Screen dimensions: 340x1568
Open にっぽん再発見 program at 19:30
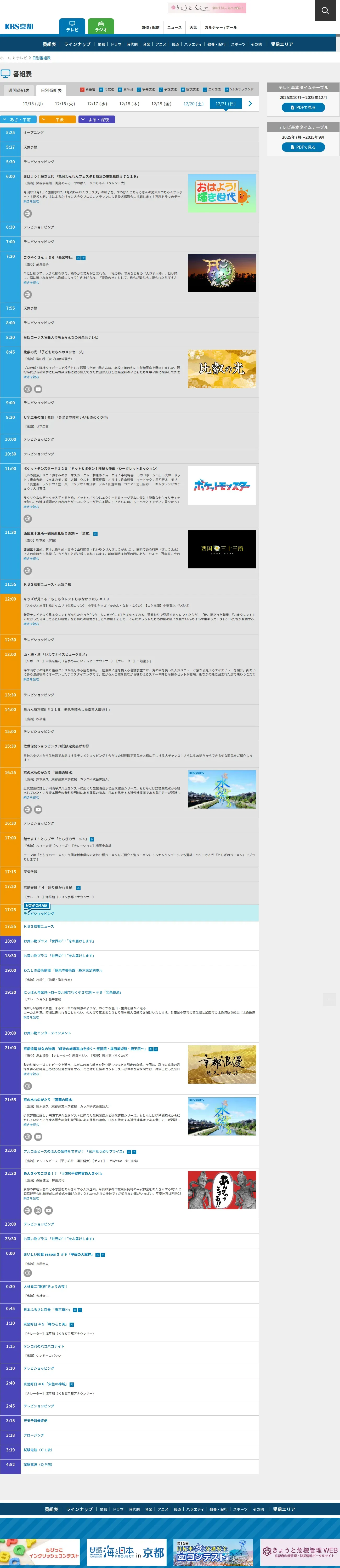(72, 992)
